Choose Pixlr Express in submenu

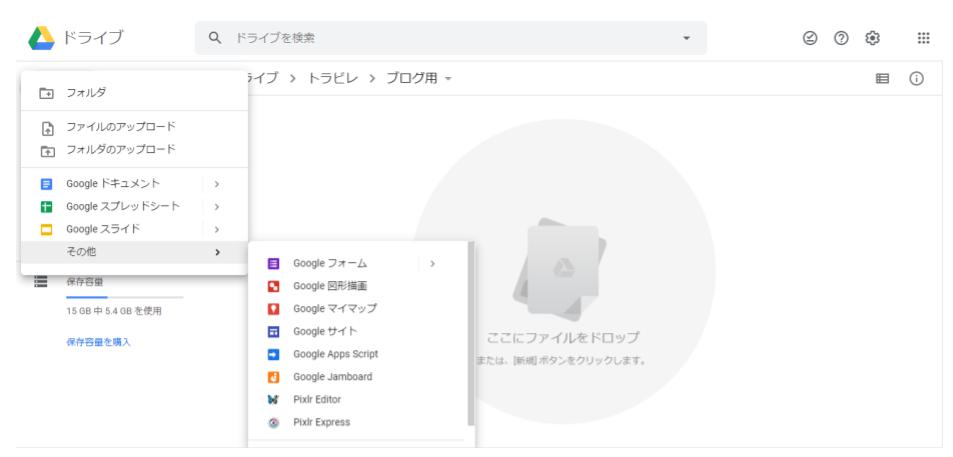coord(358,422)
